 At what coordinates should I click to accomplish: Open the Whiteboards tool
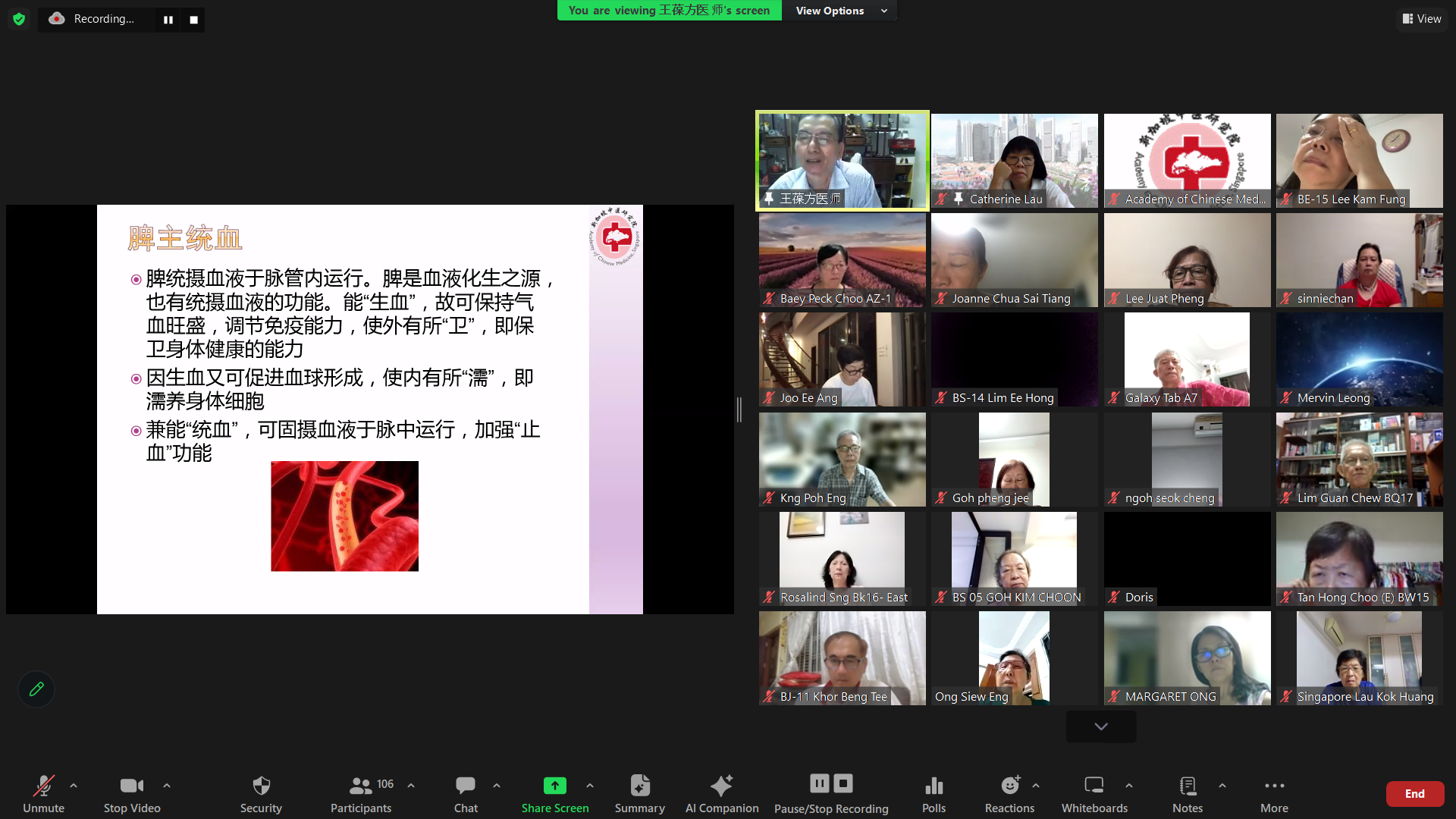click(x=1094, y=793)
